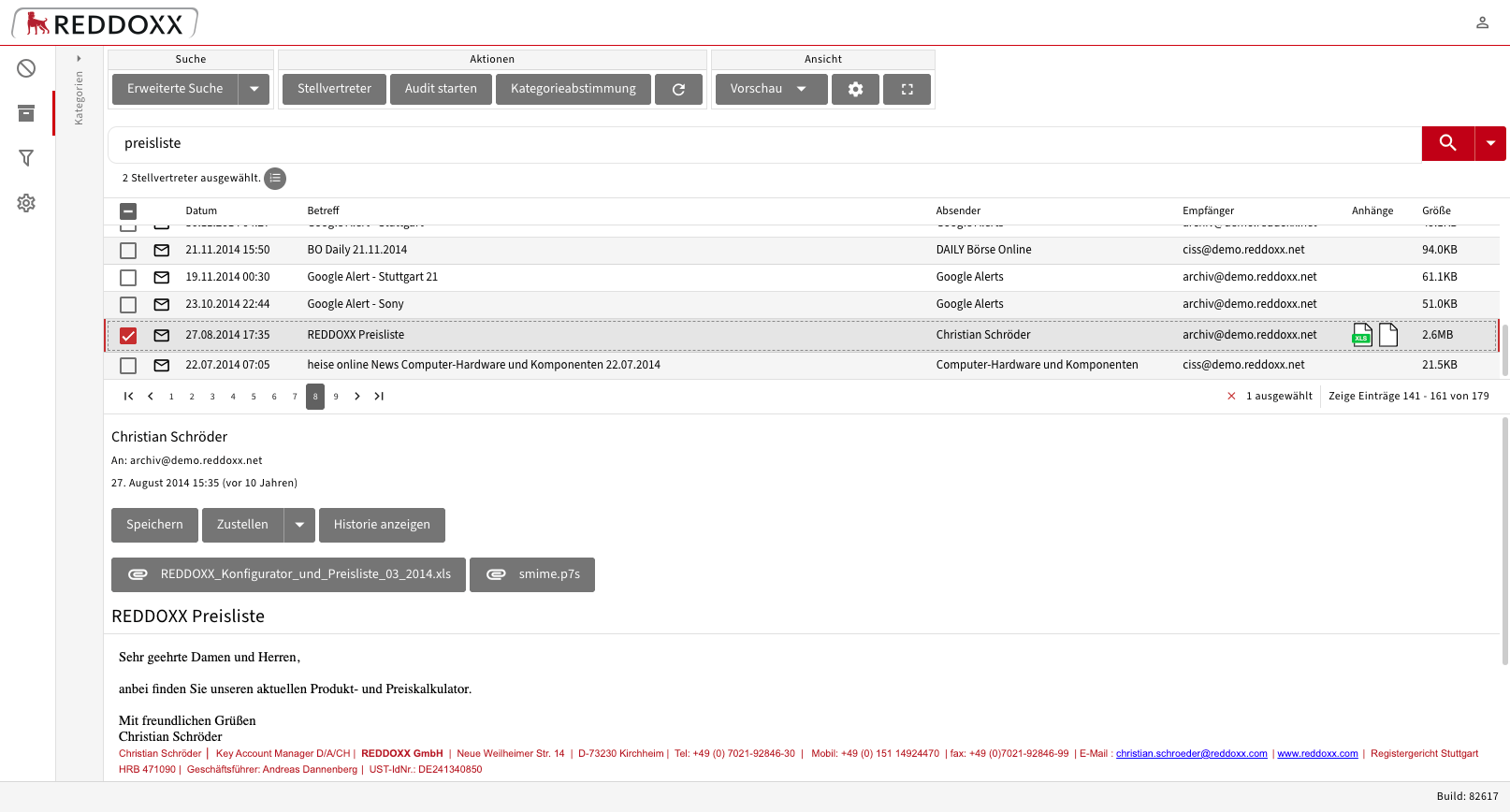Open the search options dropdown arrow
This screenshot has height=812, width=1510.
point(1490,143)
